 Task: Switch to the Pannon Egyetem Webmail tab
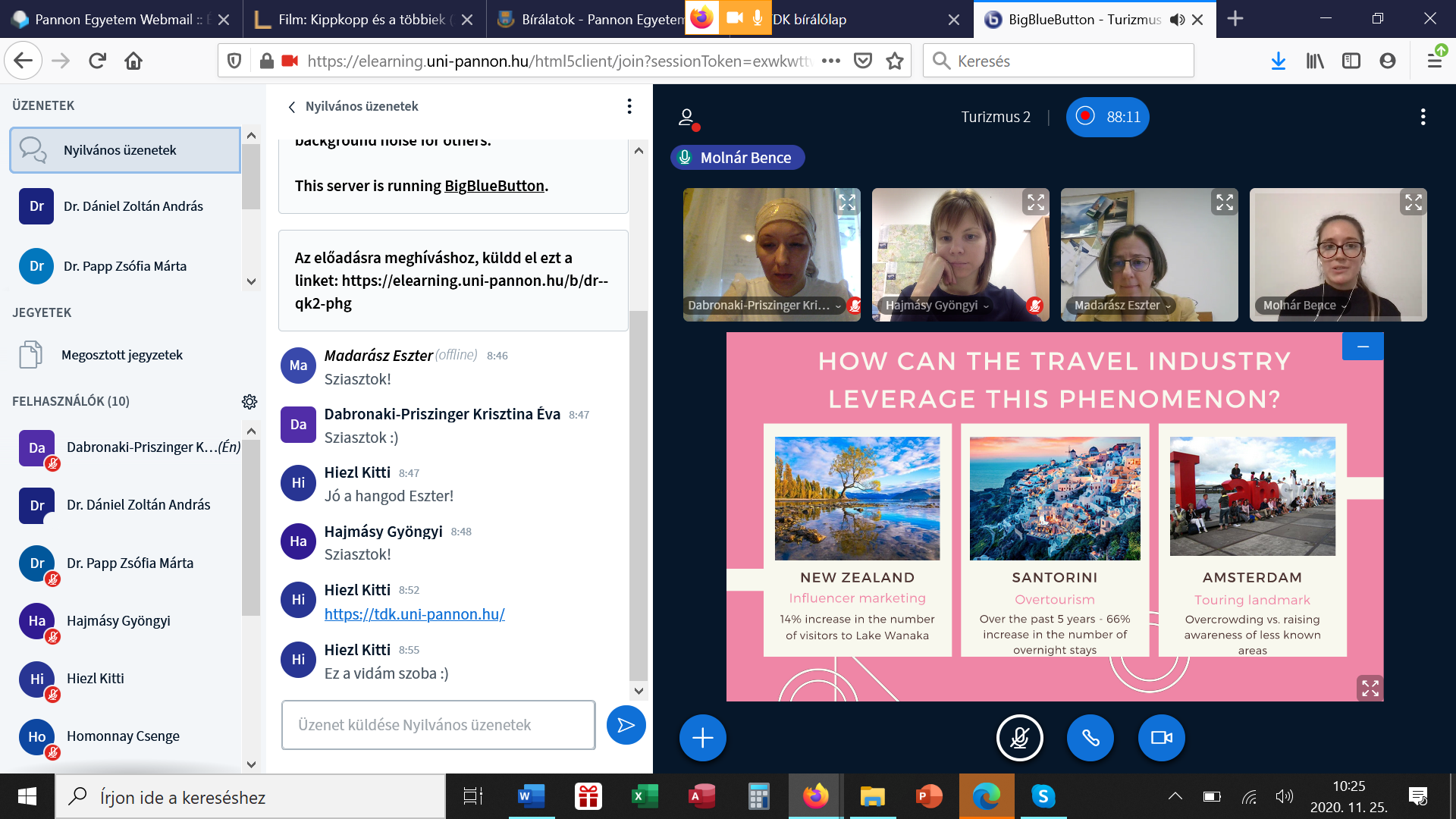click(114, 20)
